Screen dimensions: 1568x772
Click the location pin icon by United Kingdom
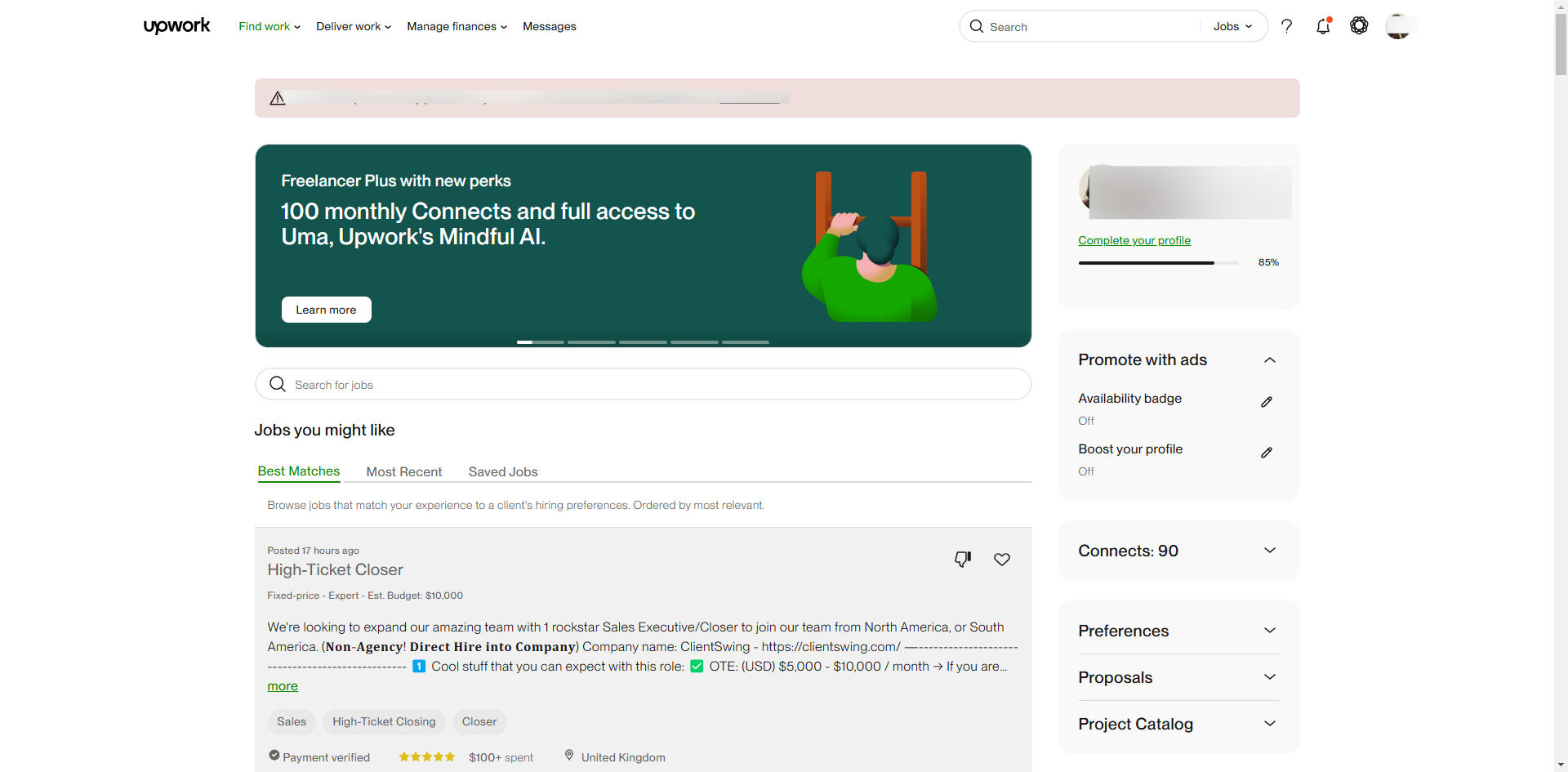(569, 756)
